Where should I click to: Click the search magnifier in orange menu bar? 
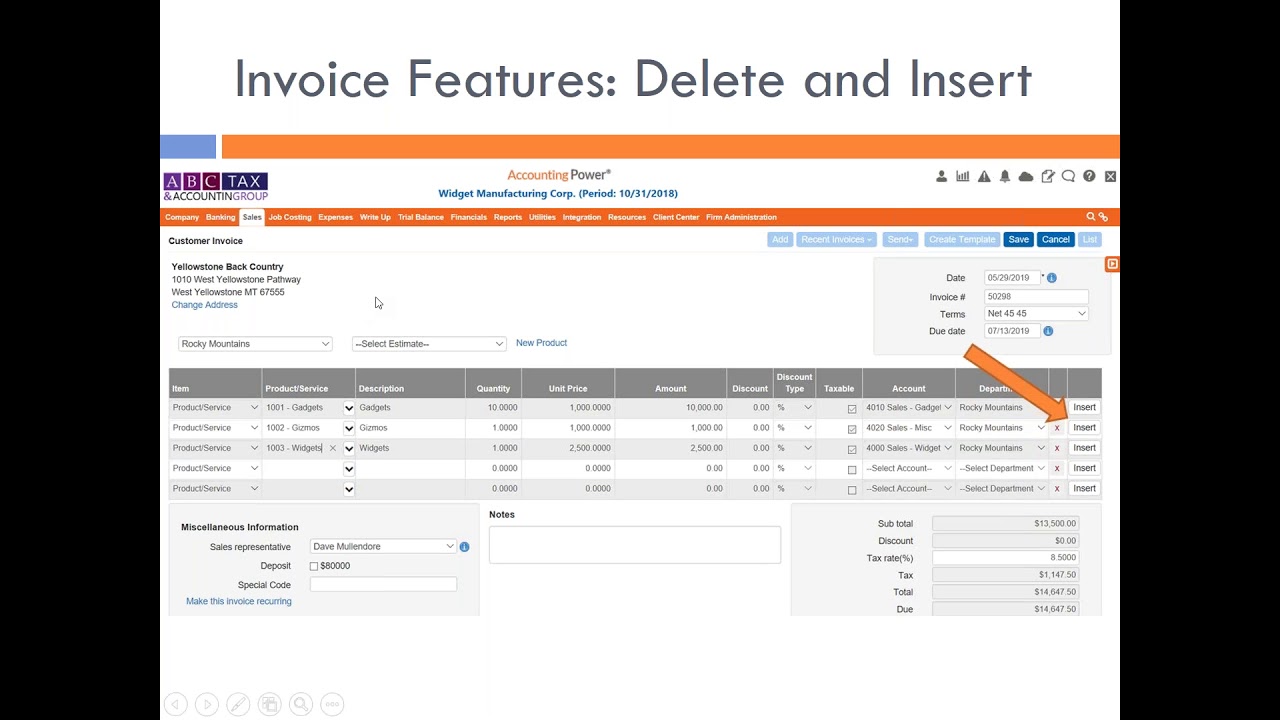click(x=1091, y=216)
